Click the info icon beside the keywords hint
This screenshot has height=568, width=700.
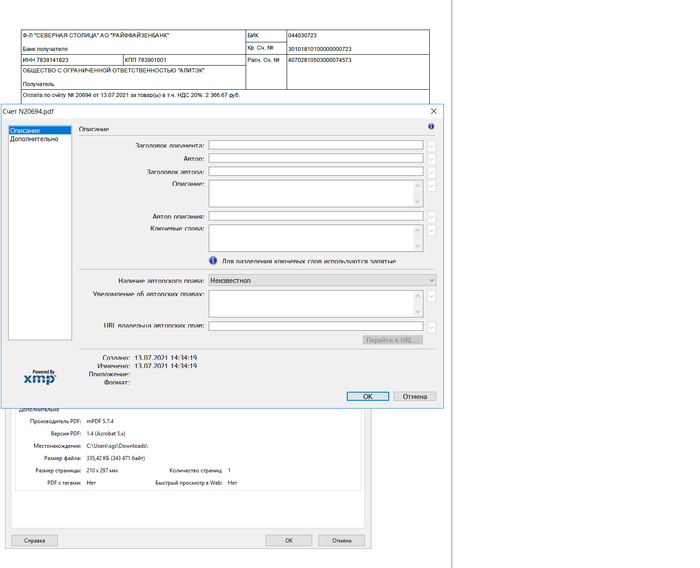(213, 261)
